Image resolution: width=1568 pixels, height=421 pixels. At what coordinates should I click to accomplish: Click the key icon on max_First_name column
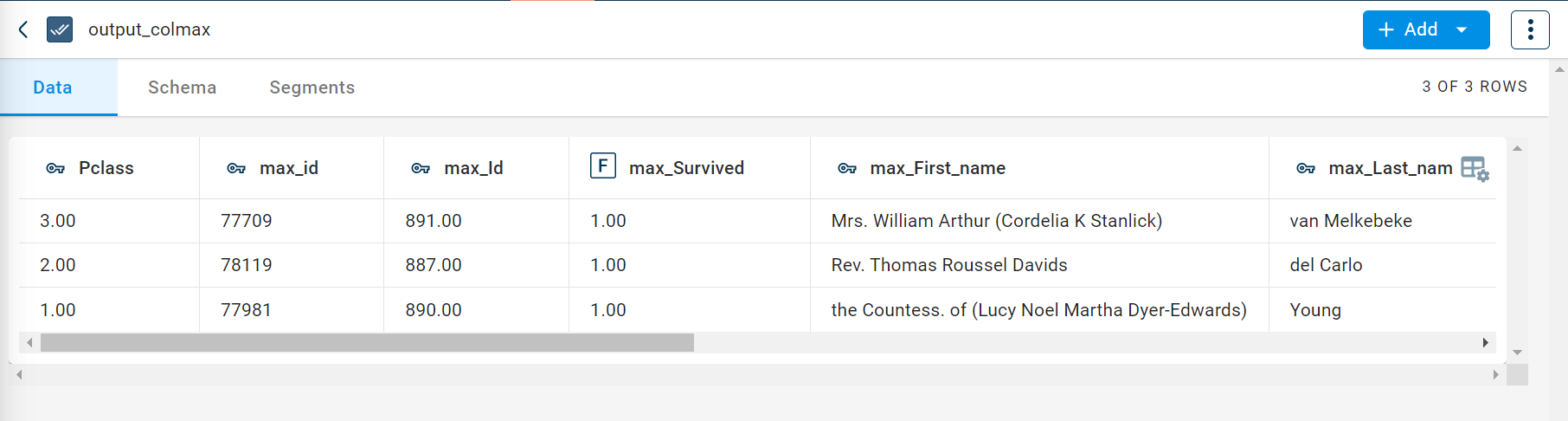847,168
